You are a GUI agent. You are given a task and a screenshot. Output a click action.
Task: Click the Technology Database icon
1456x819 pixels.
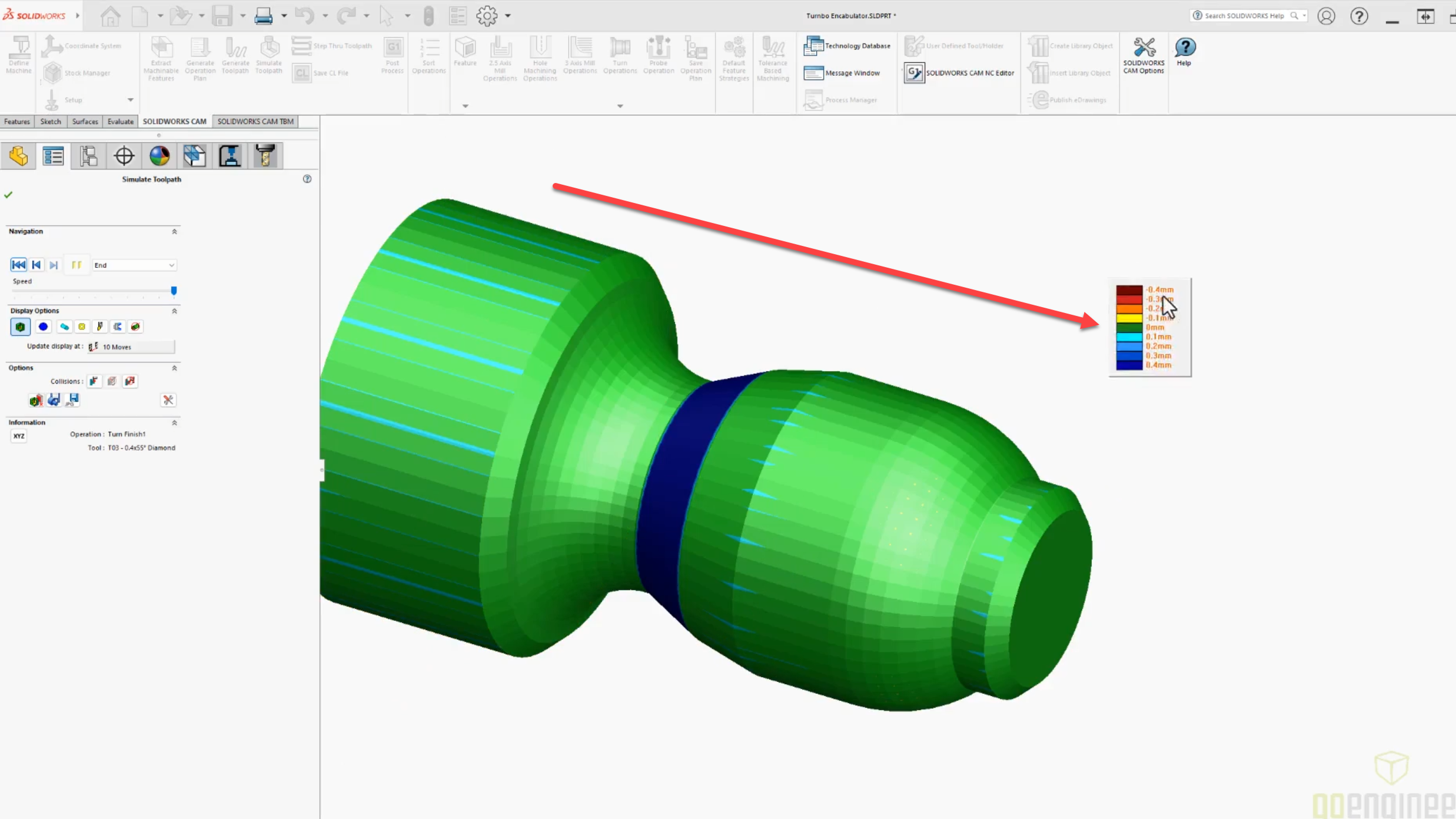(x=813, y=46)
